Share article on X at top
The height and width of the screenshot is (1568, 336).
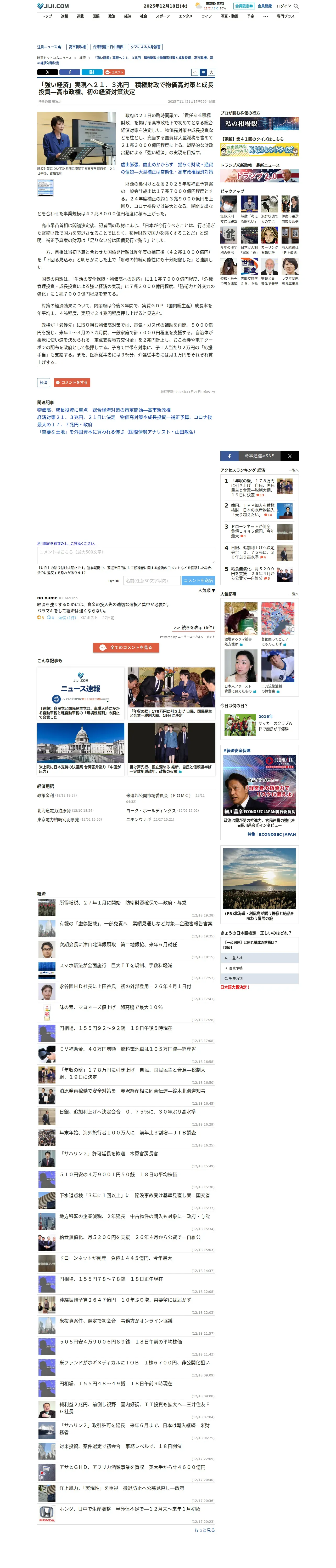48,72
